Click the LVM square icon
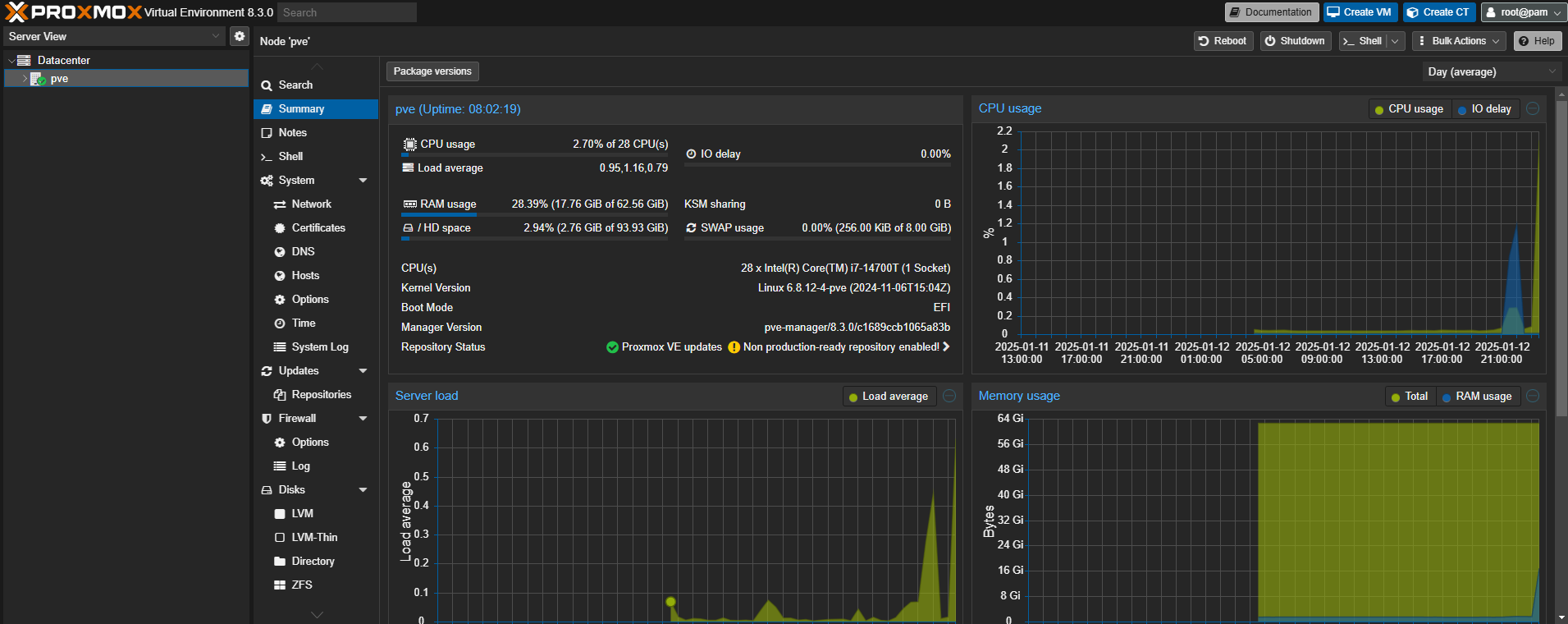The image size is (1568, 624). point(280,514)
